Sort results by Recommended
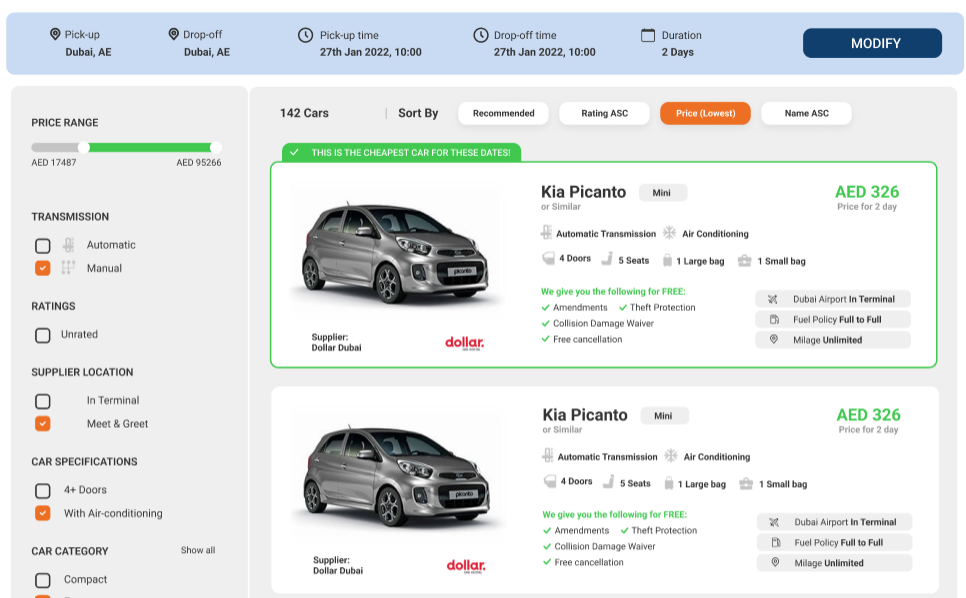This screenshot has width=966, height=598. 503,113
